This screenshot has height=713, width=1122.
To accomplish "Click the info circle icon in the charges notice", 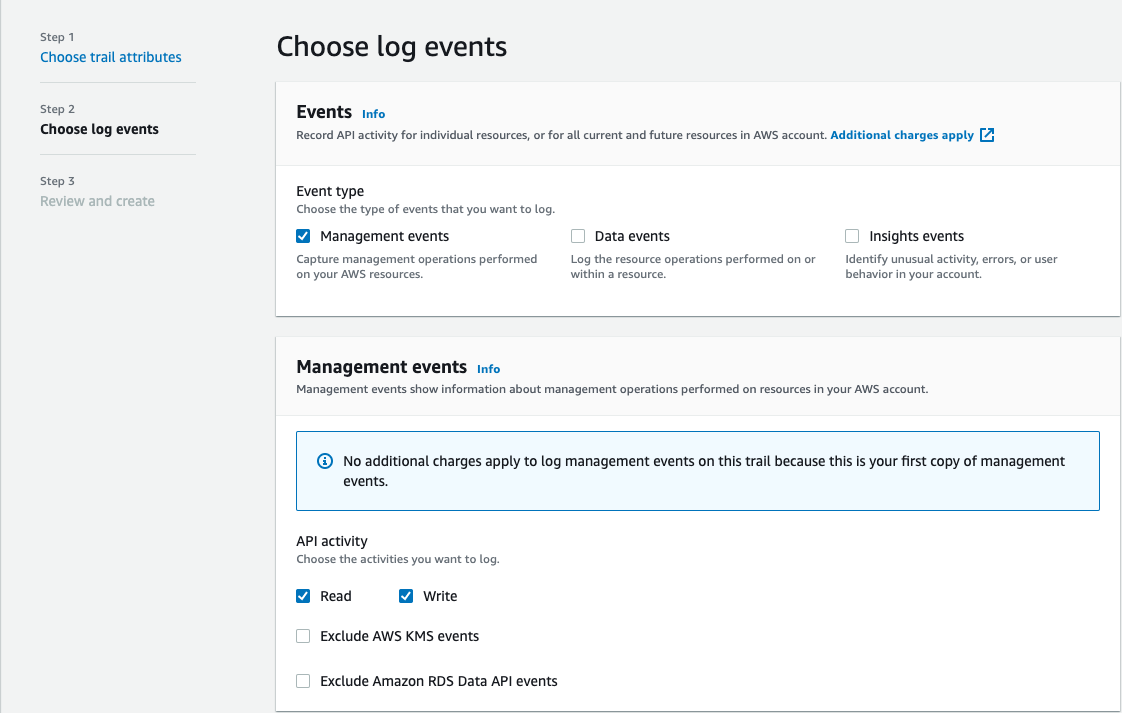I will [324, 461].
